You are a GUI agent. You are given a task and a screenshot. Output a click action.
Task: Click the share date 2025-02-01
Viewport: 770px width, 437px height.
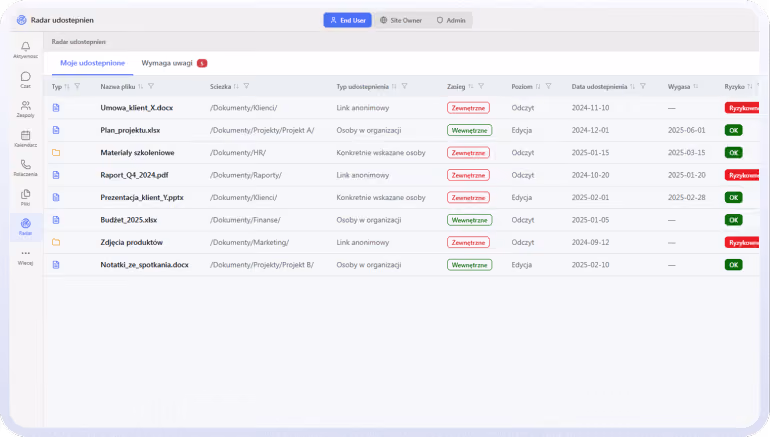[590, 197]
